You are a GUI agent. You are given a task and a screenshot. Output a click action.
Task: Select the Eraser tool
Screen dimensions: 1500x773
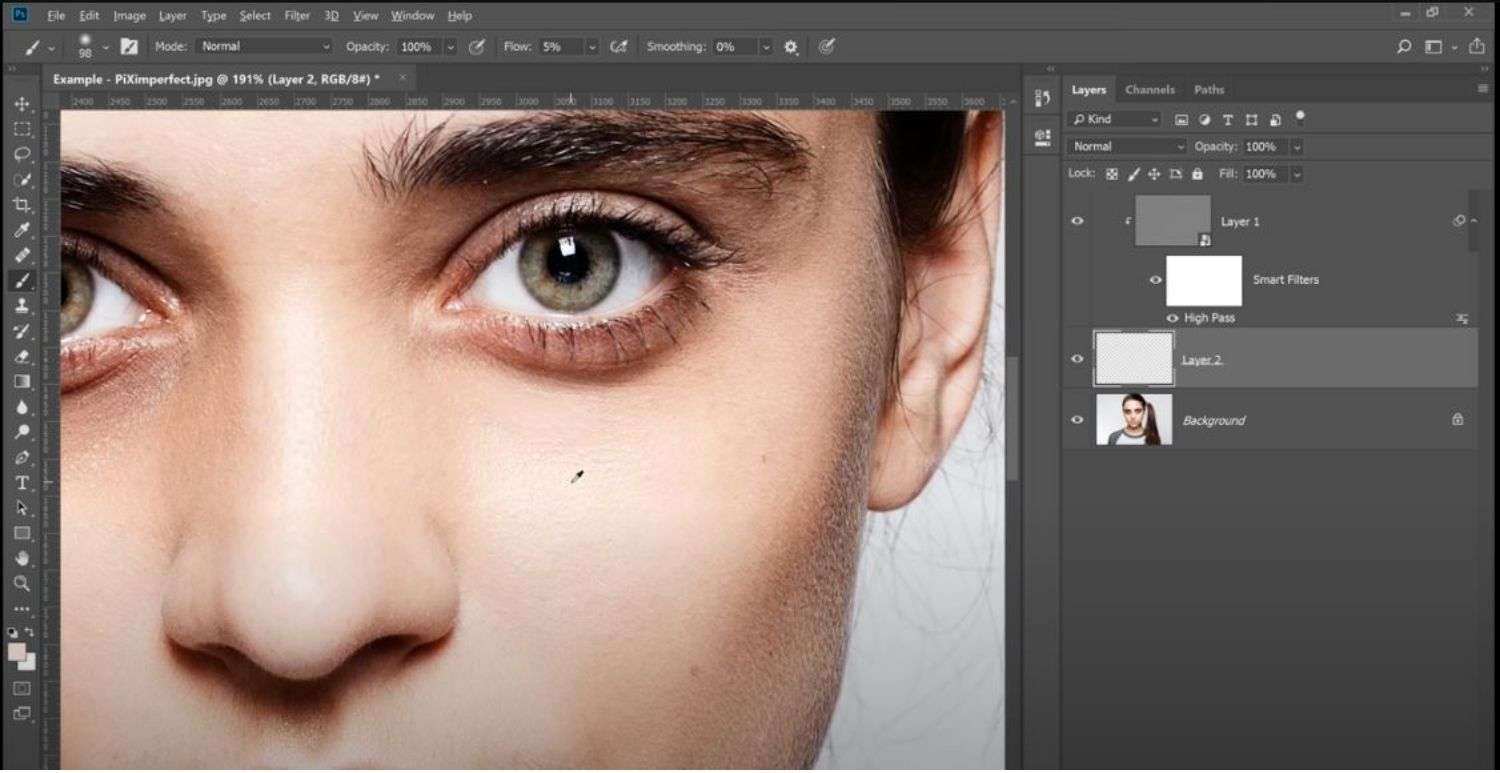click(x=22, y=356)
